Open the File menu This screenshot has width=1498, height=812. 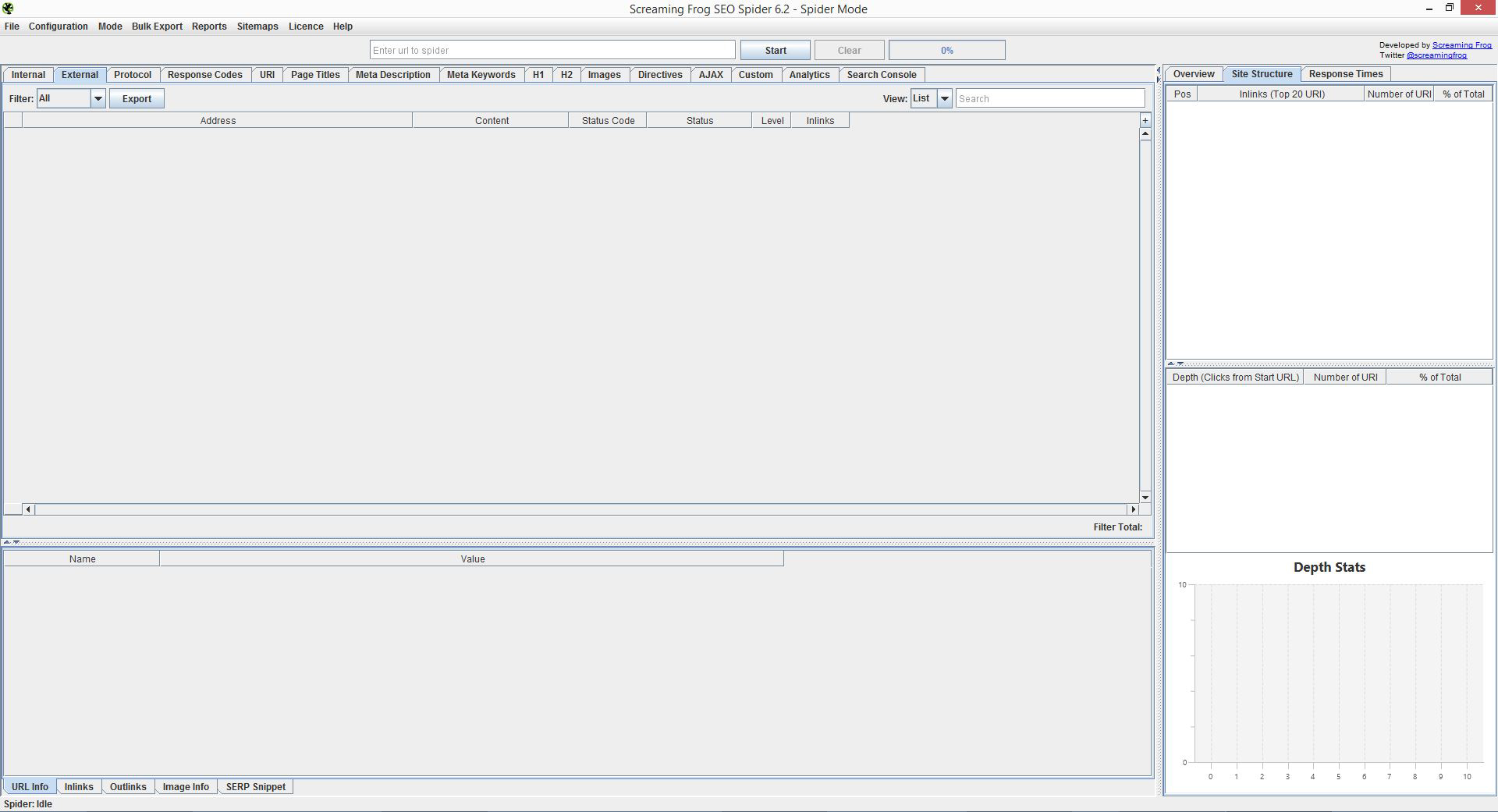[x=12, y=27]
